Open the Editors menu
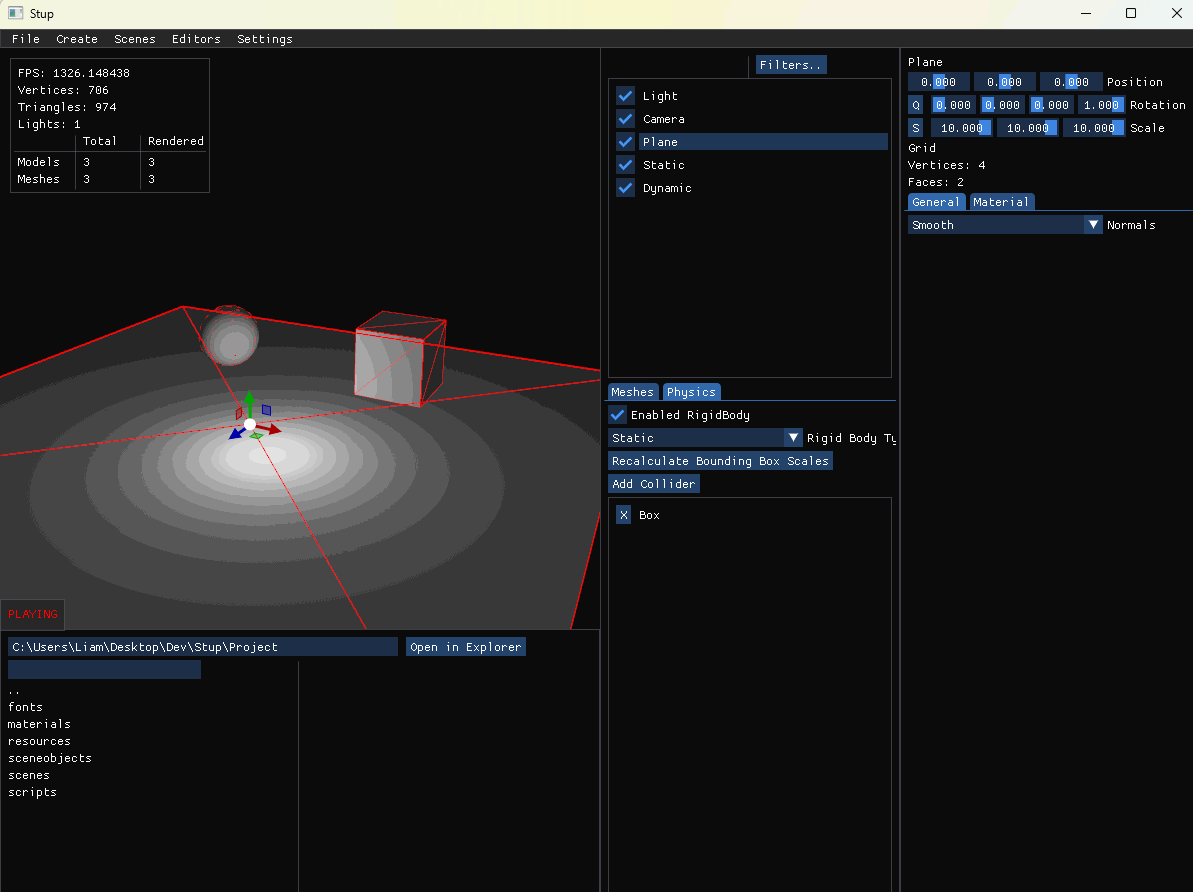This screenshot has height=892, width=1193. pyautogui.click(x=196, y=39)
